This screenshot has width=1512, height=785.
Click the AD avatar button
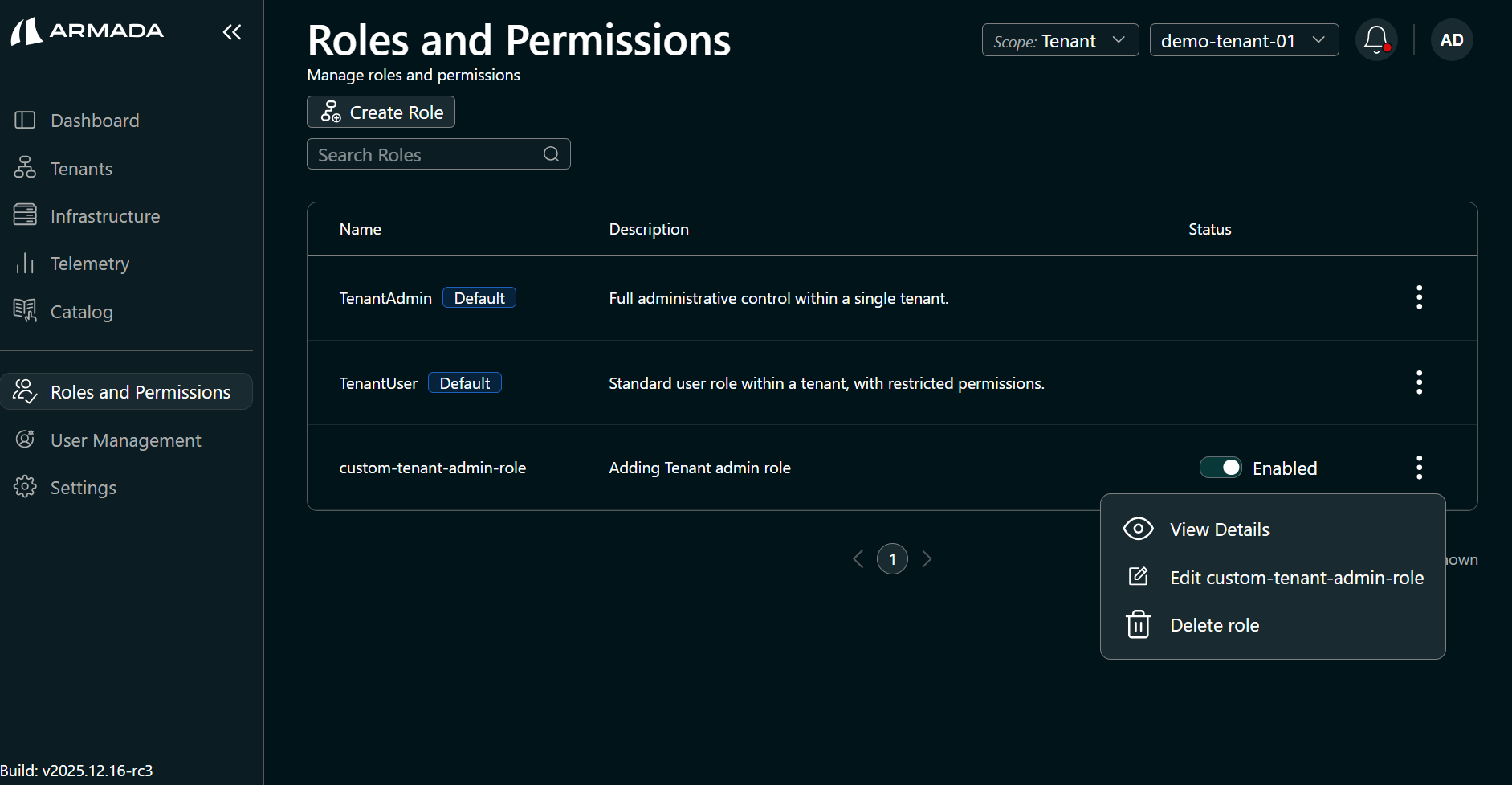[x=1450, y=39]
